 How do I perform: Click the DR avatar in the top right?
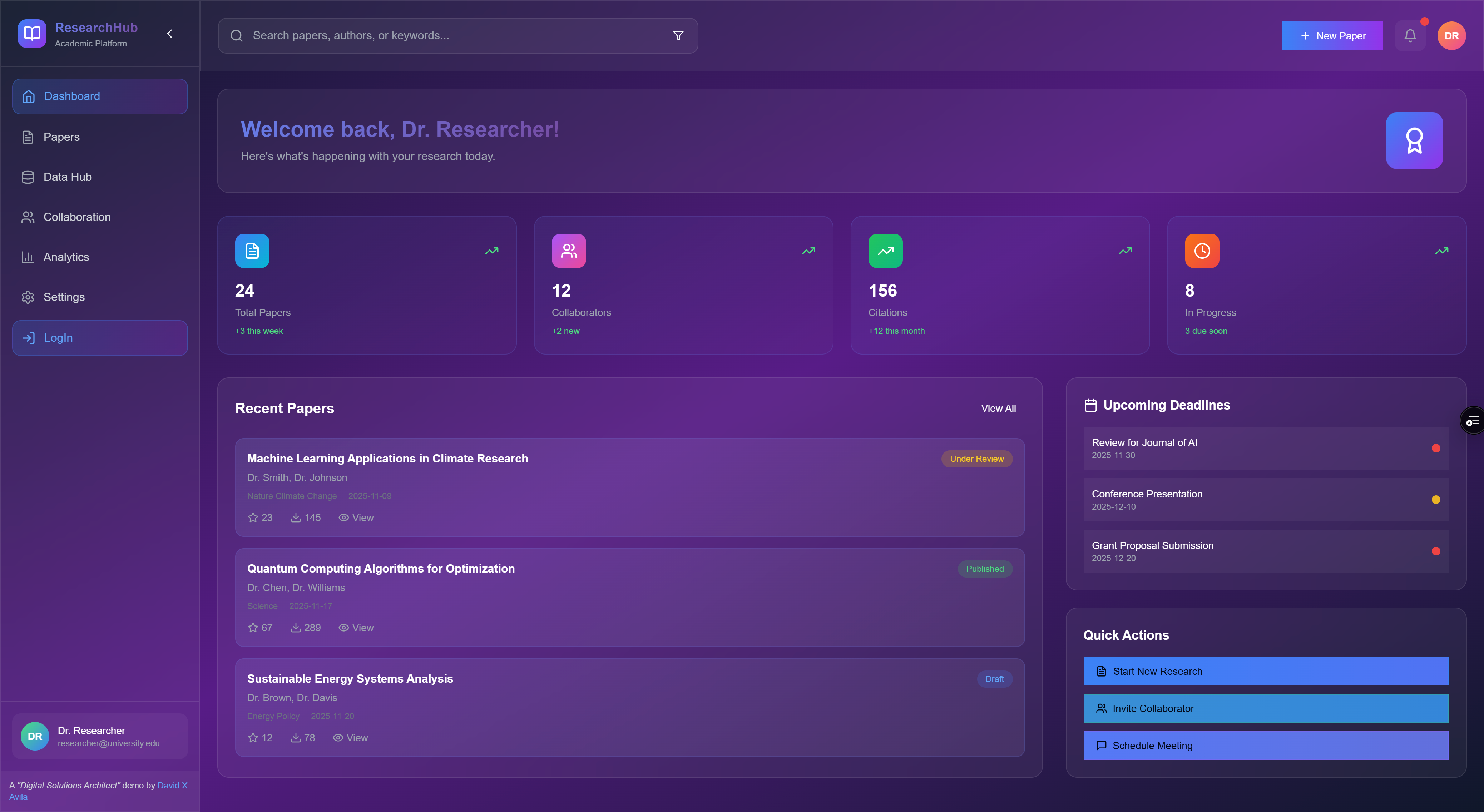pos(1451,35)
